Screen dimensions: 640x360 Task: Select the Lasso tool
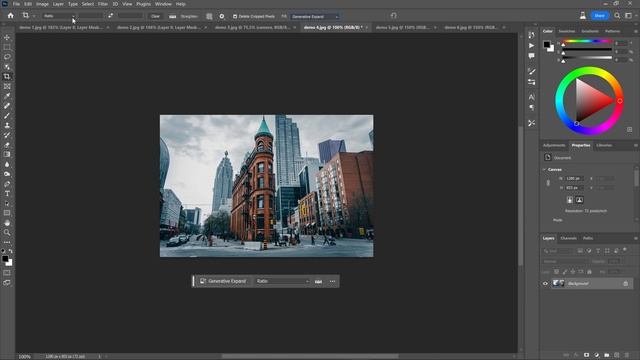click(x=7, y=57)
